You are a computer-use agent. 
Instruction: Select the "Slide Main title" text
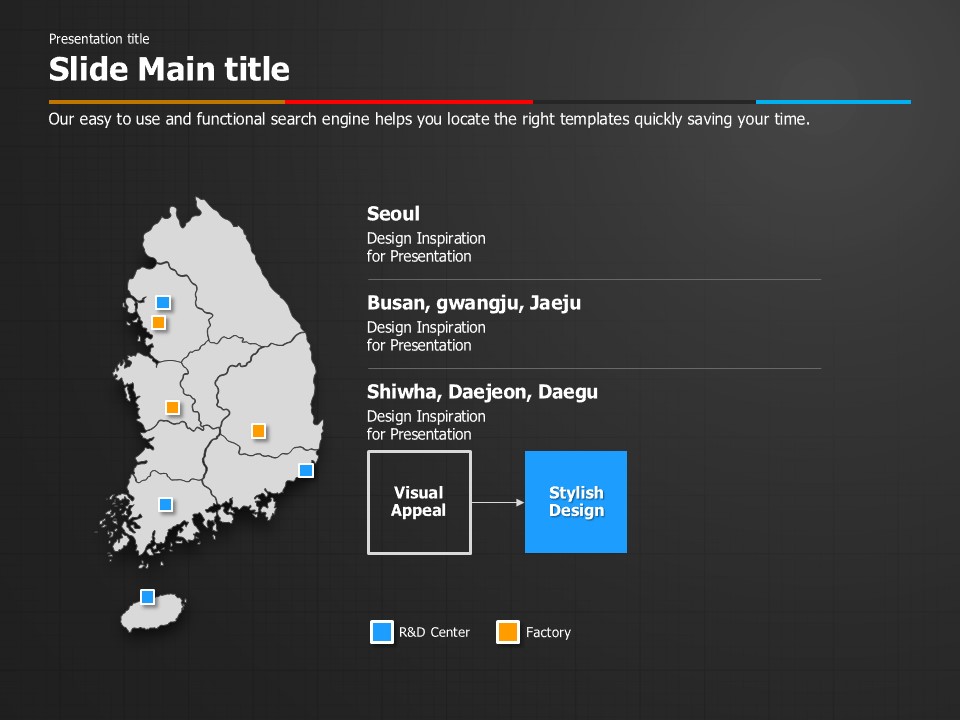tap(169, 69)
